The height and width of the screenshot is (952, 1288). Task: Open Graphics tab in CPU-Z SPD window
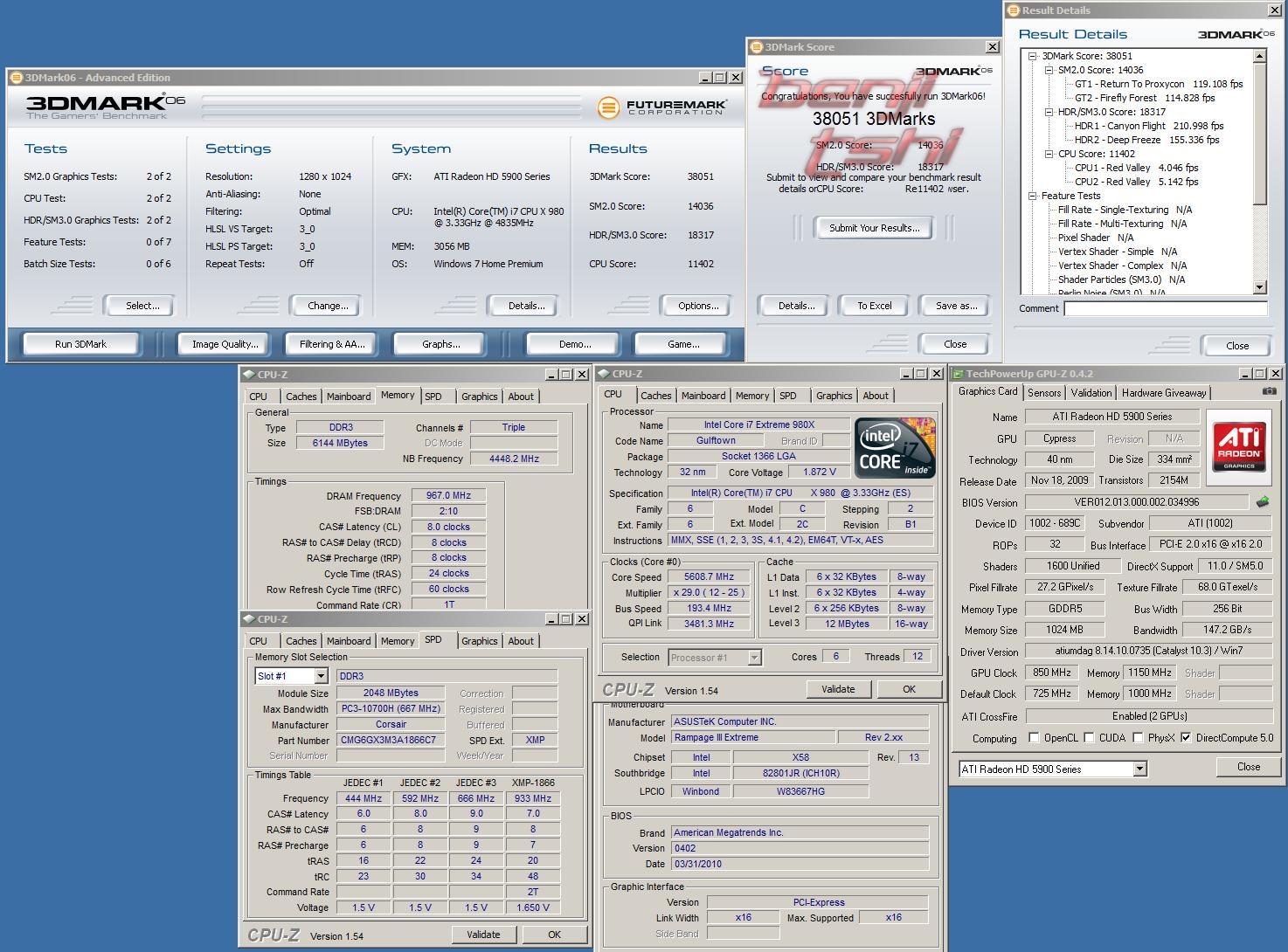[479, 641]
